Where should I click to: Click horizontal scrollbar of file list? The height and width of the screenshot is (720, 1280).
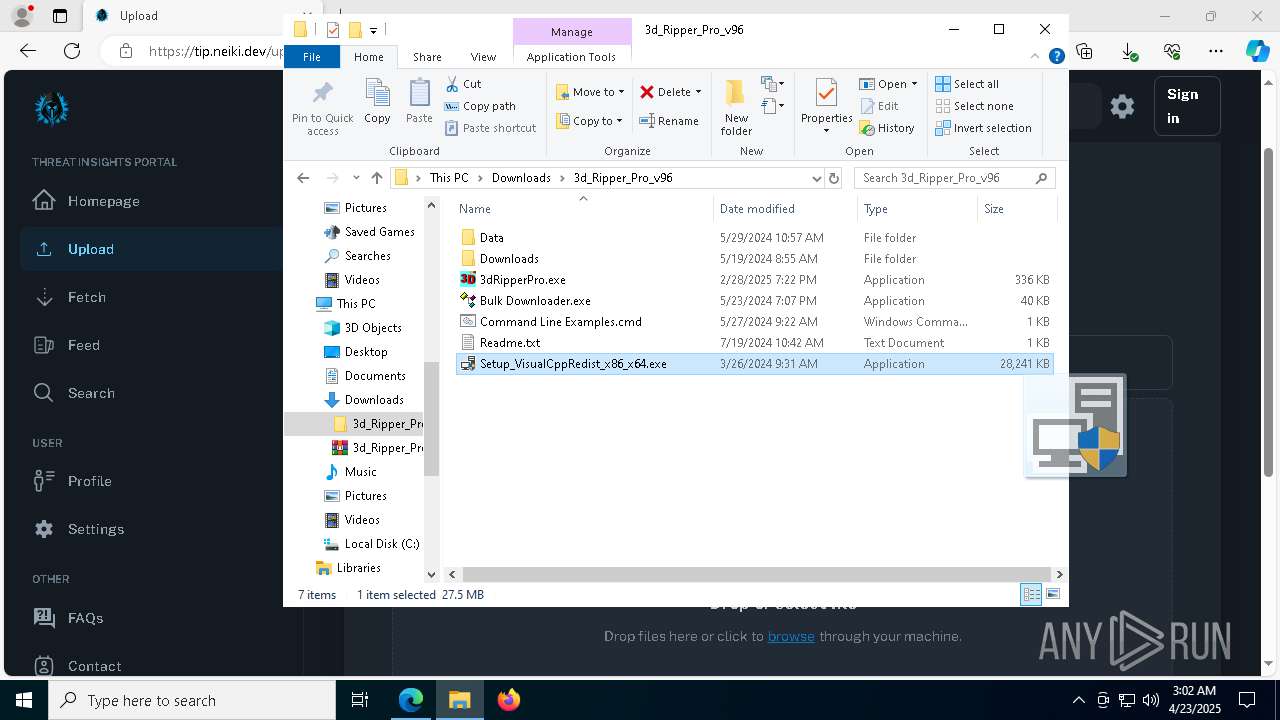[755, 574]
